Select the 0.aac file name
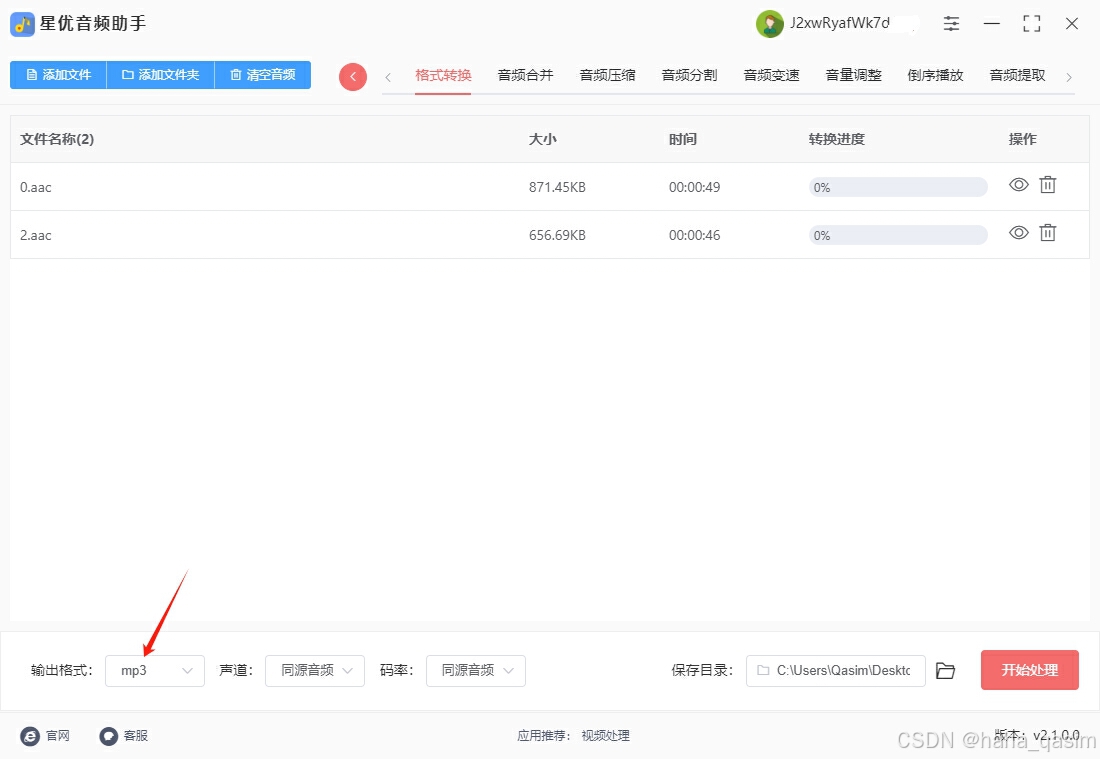Image resolution: width=1100 pixels, height=760 pixels. point(35,187)
